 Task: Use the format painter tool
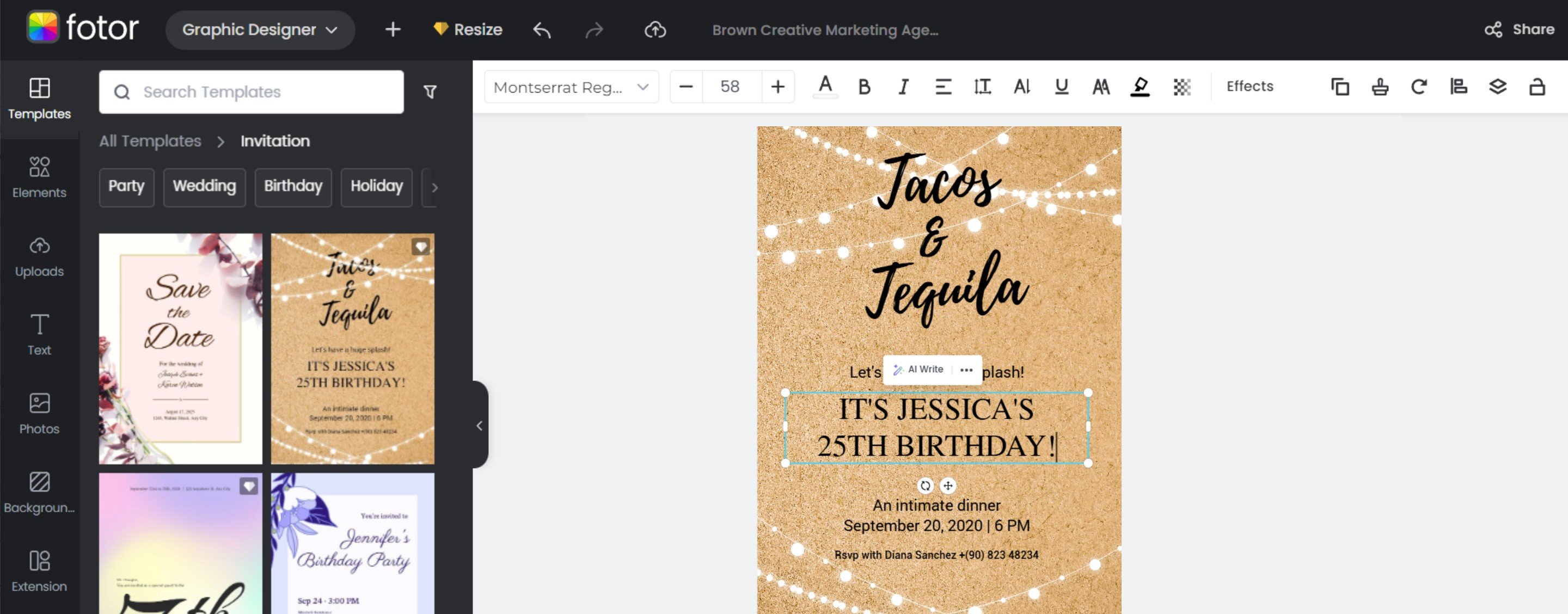[x=1380, y=87]
